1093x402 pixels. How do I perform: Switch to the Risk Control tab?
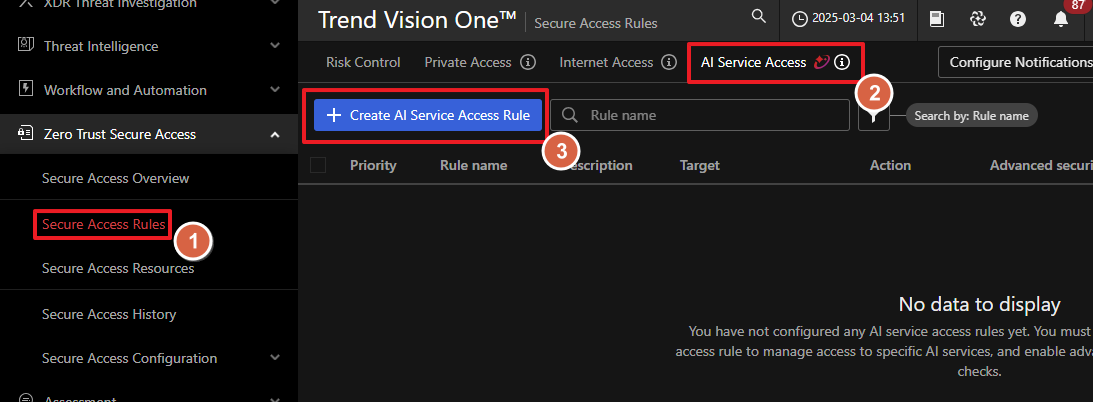click(x=363, y=62)
